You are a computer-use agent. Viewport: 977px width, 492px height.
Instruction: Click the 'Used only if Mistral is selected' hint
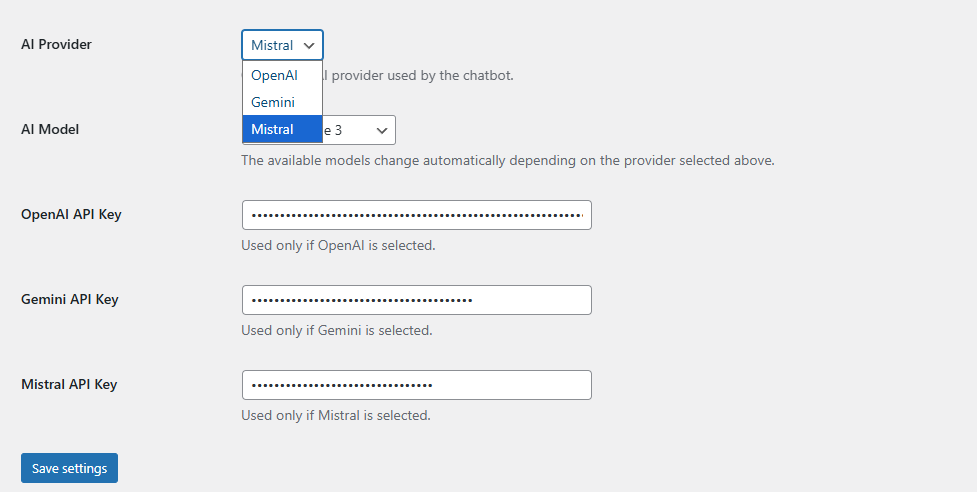click(x=336, y=415)
